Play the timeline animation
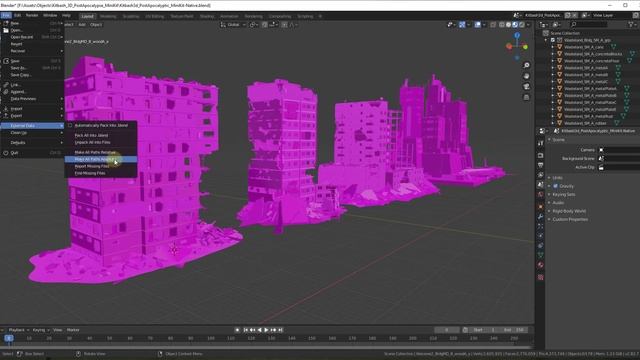This screenshot has width=640, height=360. (x=267, y=330)
